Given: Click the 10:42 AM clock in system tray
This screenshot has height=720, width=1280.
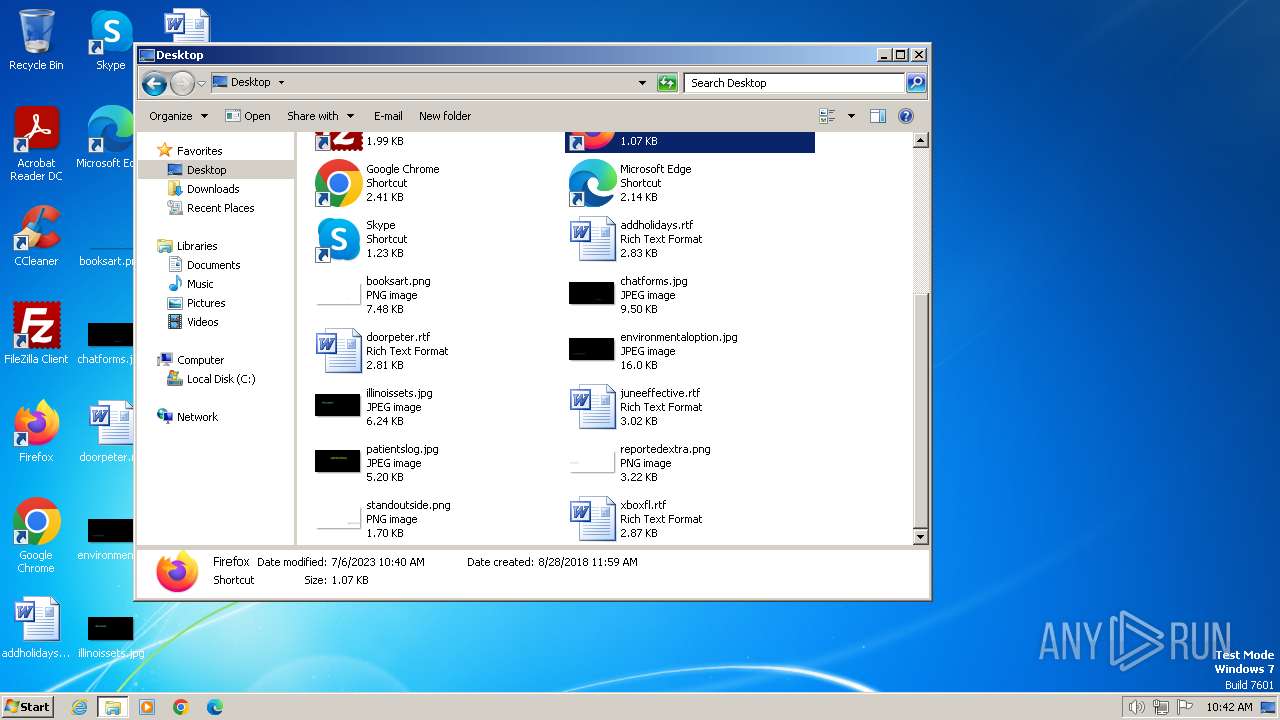Looking at the screenshot, I should 1229,707.
